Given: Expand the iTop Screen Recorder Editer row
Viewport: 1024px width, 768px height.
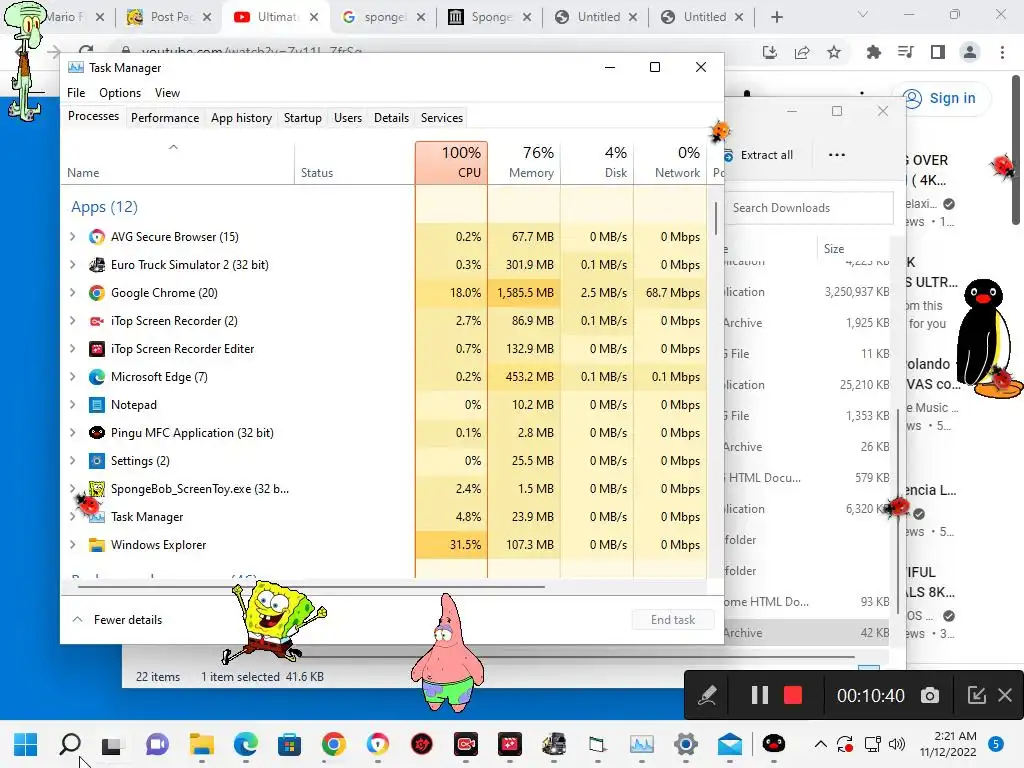Looking at the screenshot, I should [x=72, y=349].
